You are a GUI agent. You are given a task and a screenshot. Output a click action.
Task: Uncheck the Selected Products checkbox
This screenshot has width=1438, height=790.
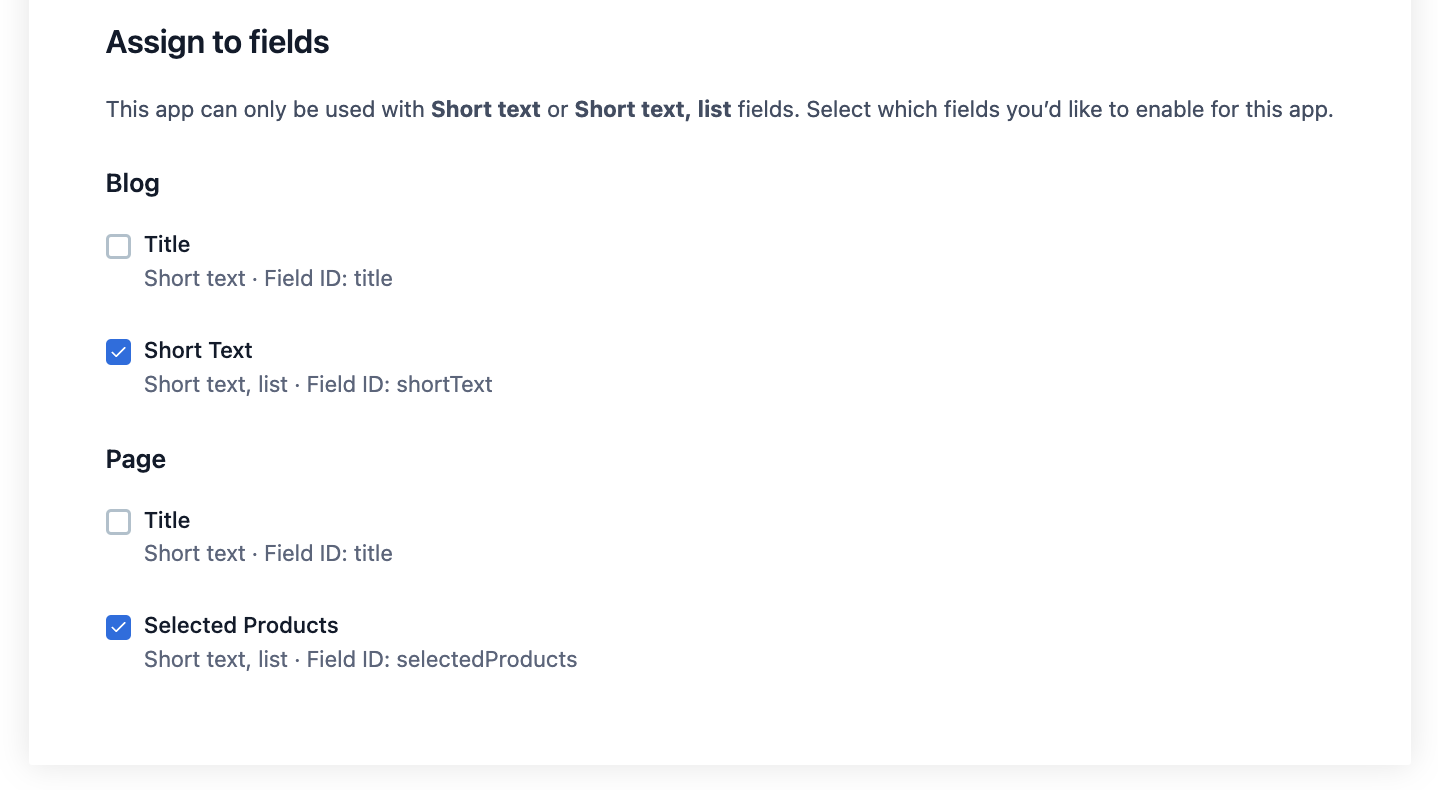click(x=118, y=627)
